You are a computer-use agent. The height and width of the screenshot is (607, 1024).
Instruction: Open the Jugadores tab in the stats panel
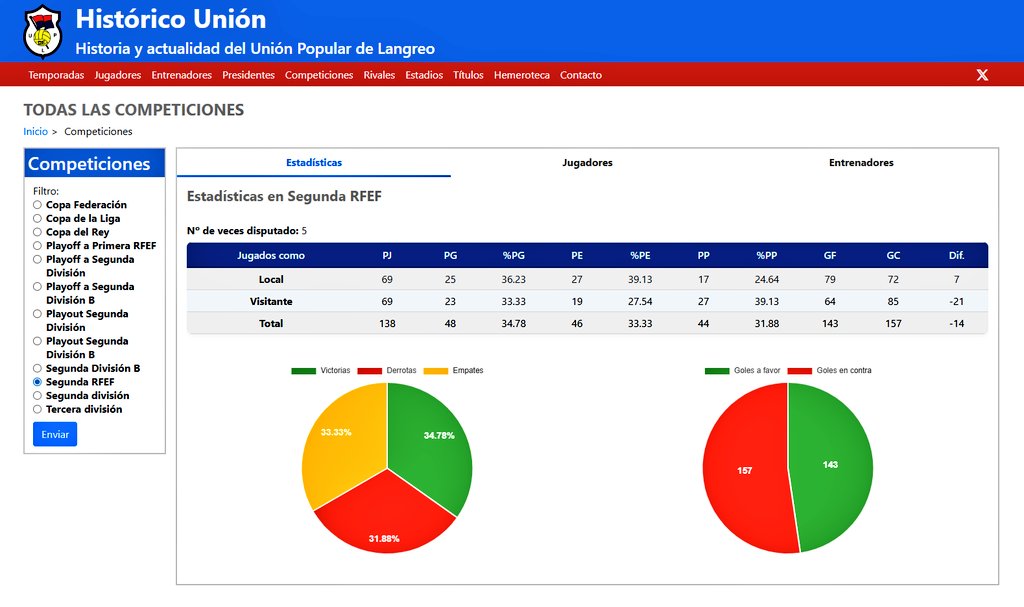[x=587, y=163]
